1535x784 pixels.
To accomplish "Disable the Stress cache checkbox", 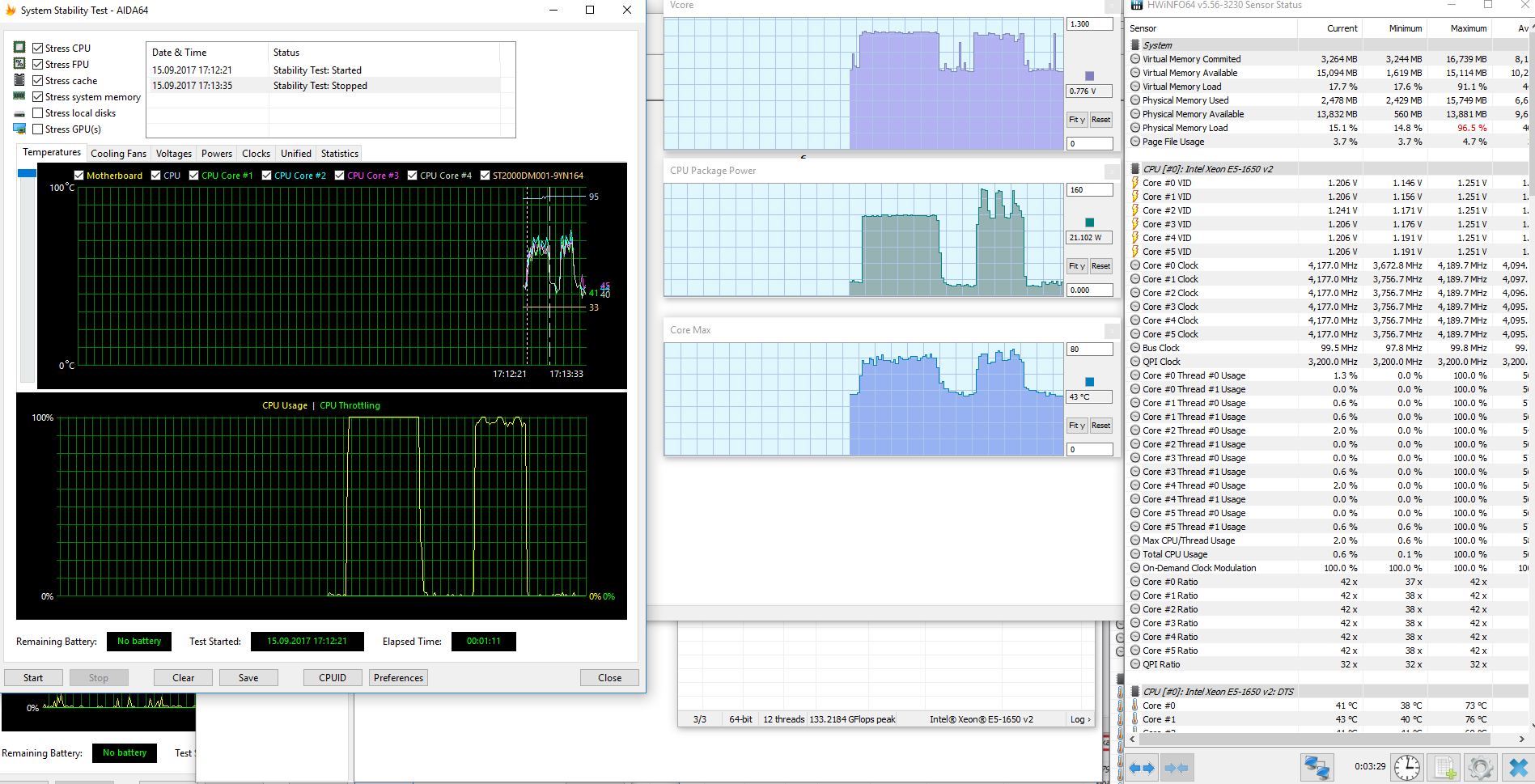I will click(37, 80).
